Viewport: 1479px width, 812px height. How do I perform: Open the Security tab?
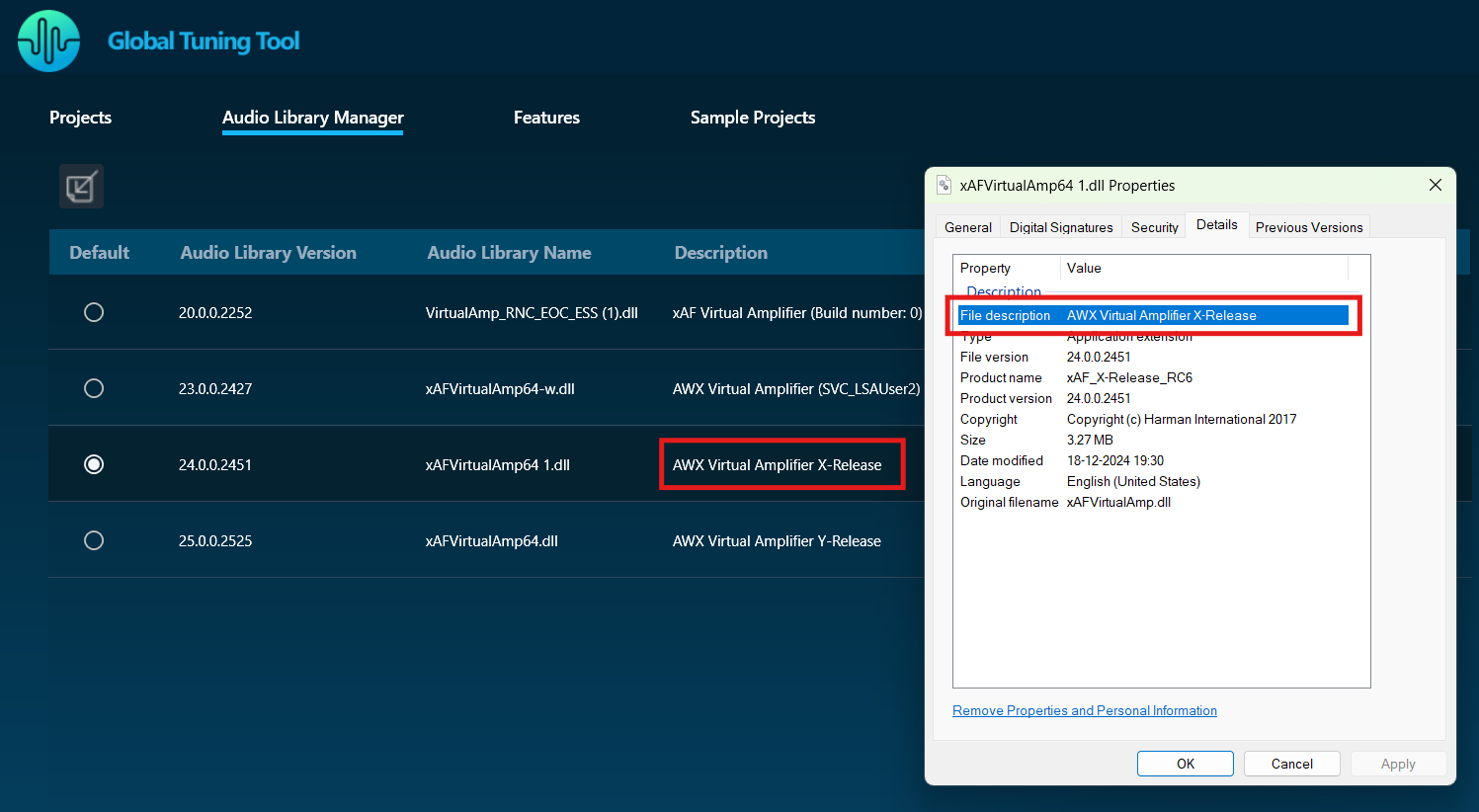point(1154,227)
